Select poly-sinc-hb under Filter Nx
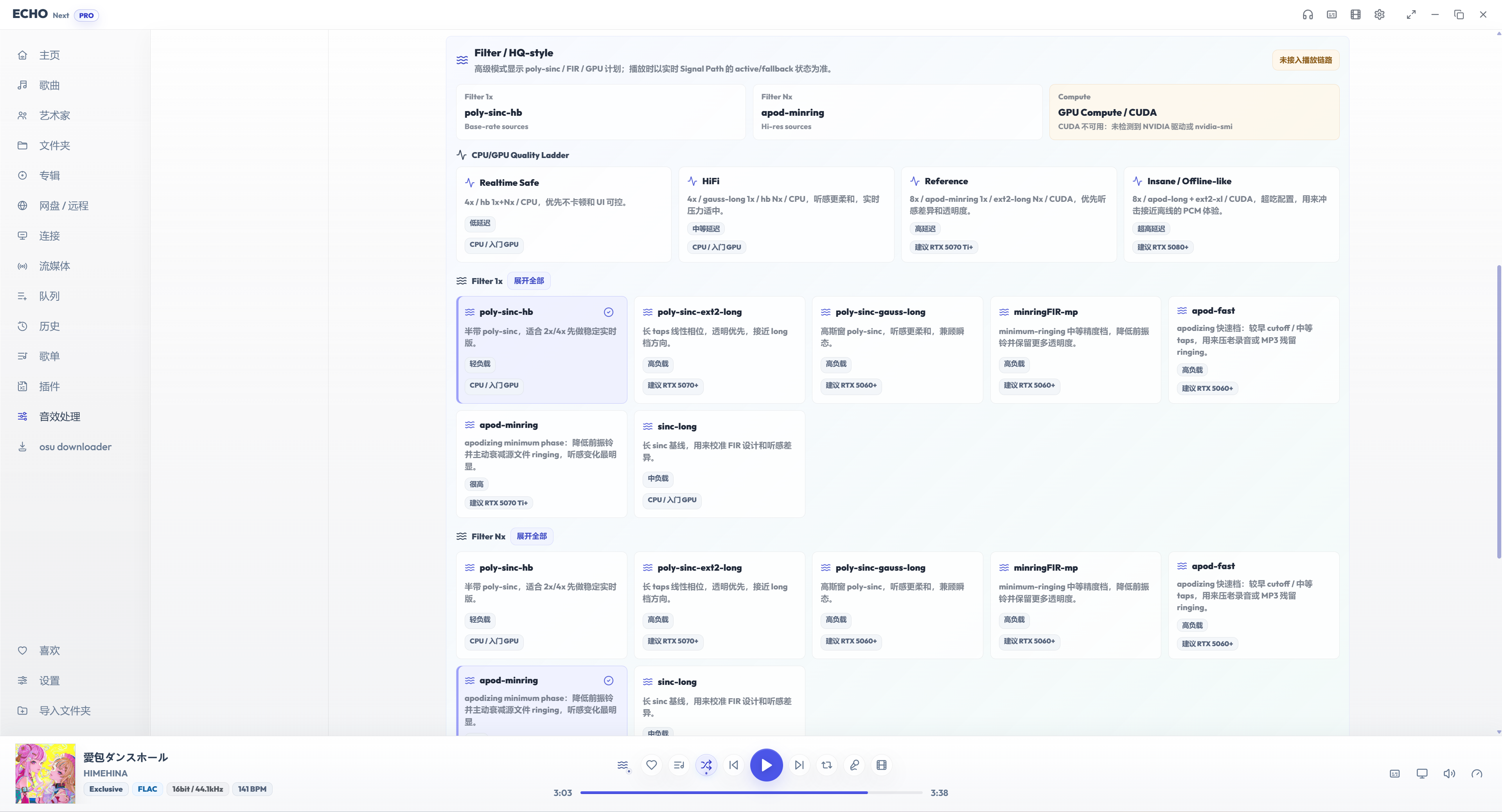1502x812 pixels. (542, 605)
